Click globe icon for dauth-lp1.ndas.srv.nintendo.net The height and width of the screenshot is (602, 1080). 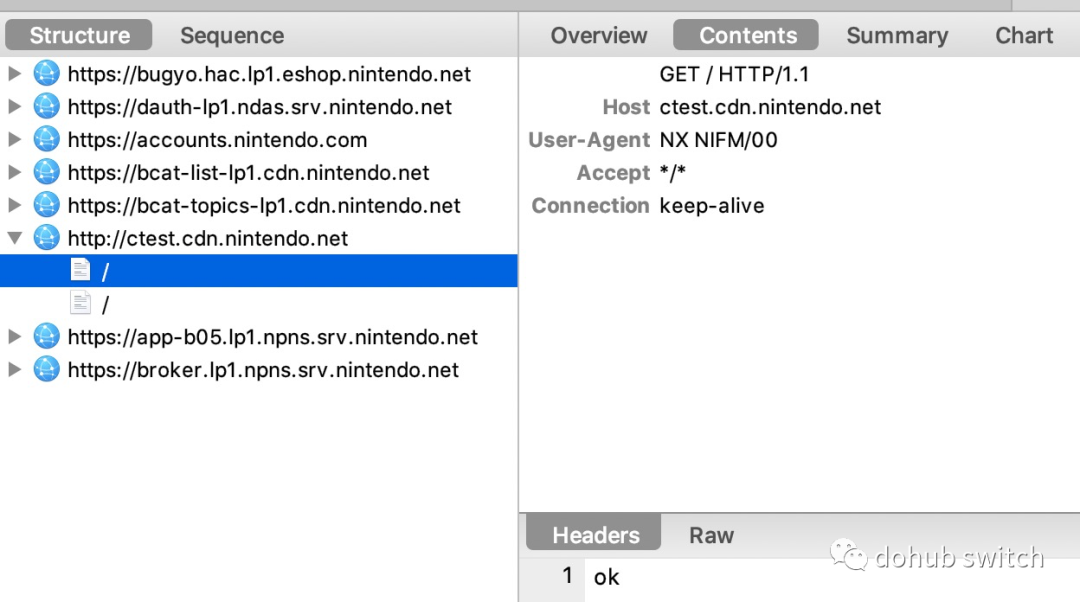point(46,107)
